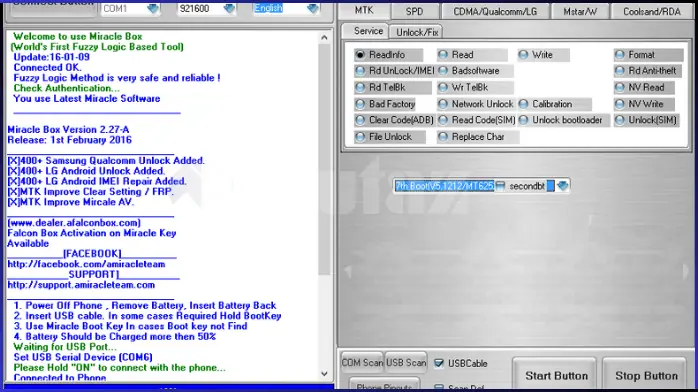Expand the COM1 port dropdown

click(153, 8)
